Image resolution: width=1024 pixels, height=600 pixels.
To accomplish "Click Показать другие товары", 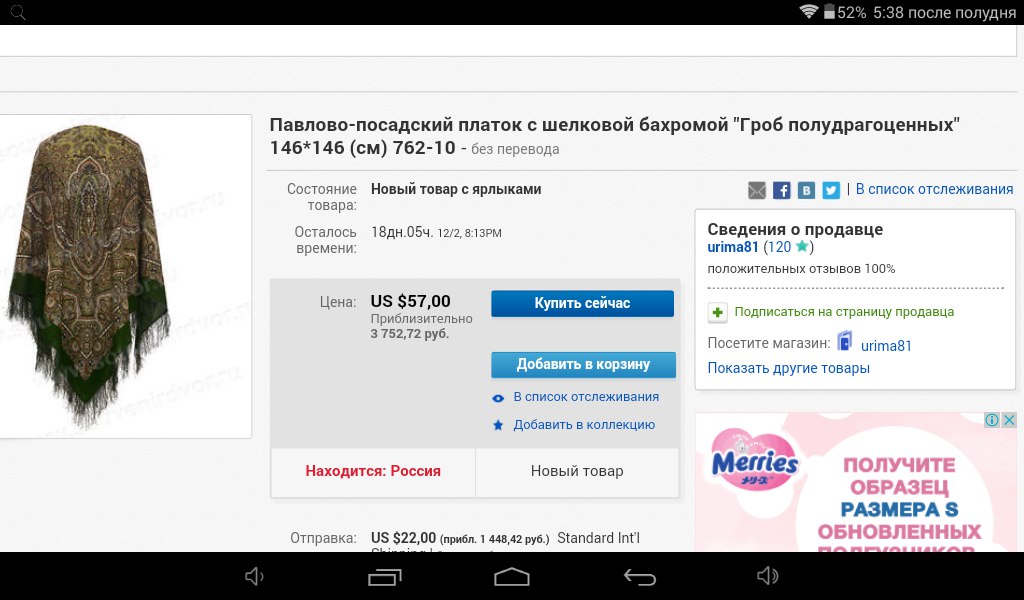I will [x=788, y=368].
